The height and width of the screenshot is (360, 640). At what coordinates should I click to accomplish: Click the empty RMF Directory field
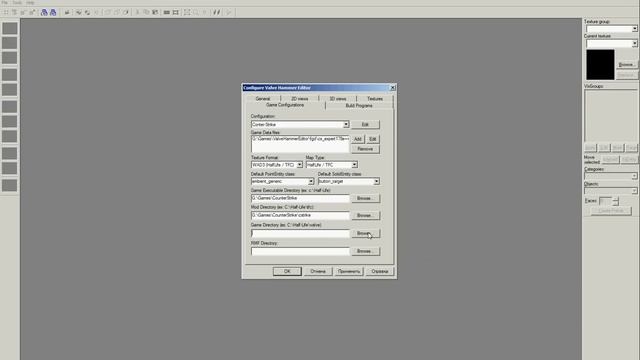[x=300, y=251]
